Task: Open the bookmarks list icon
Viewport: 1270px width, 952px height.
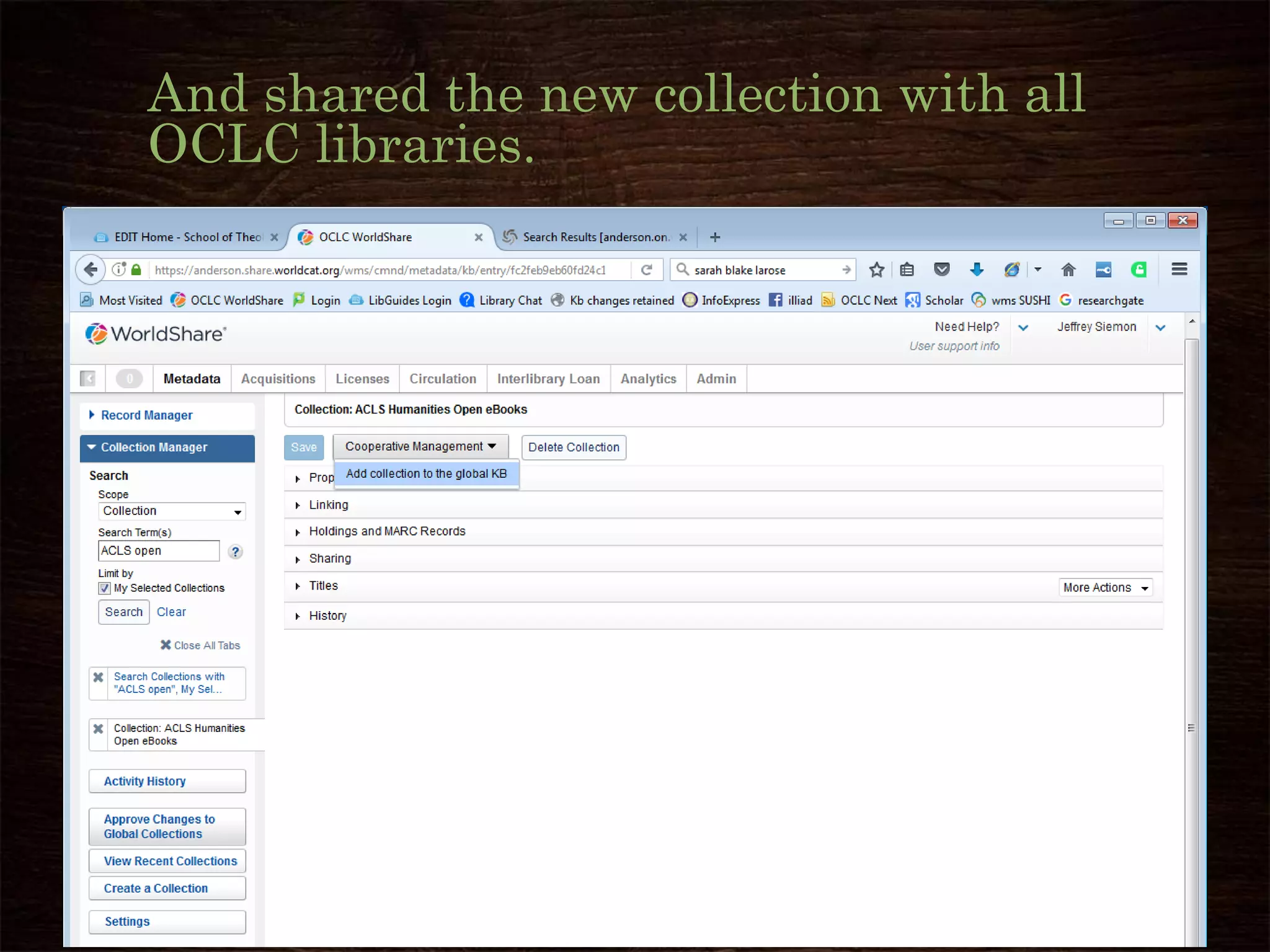Action: [x=907, y=270]
